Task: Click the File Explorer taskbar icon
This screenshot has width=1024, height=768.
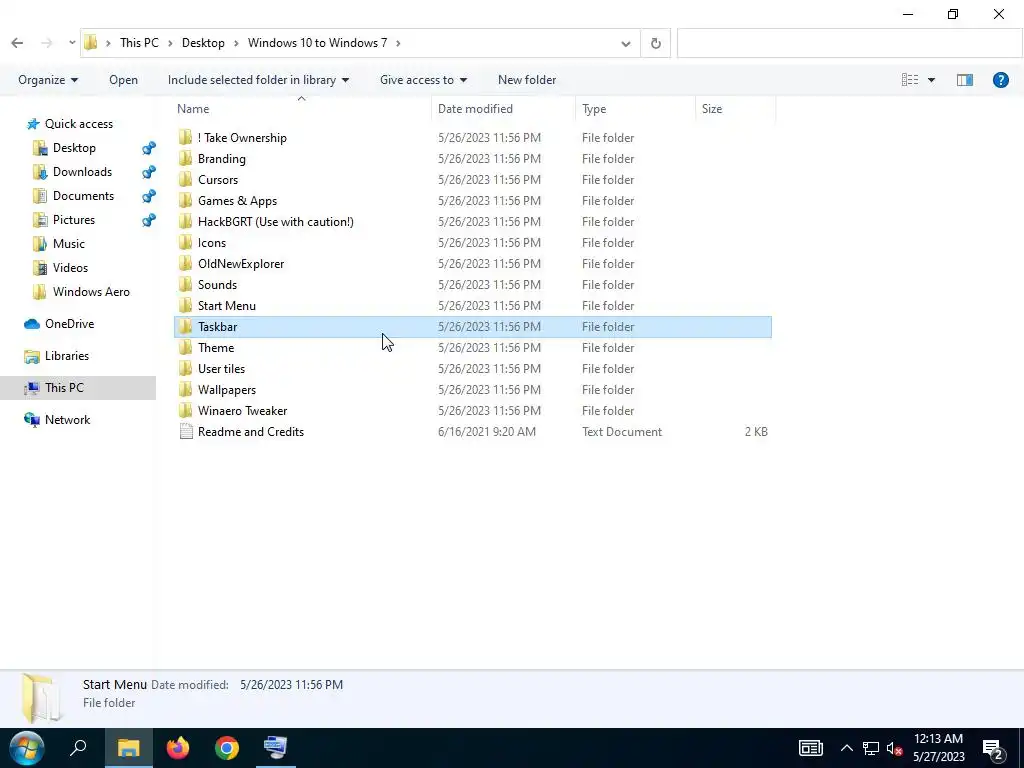Action: click(x=129, y=748)
